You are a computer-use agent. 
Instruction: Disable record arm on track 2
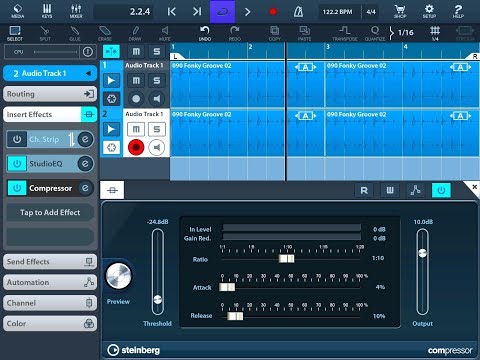[136, 147]
